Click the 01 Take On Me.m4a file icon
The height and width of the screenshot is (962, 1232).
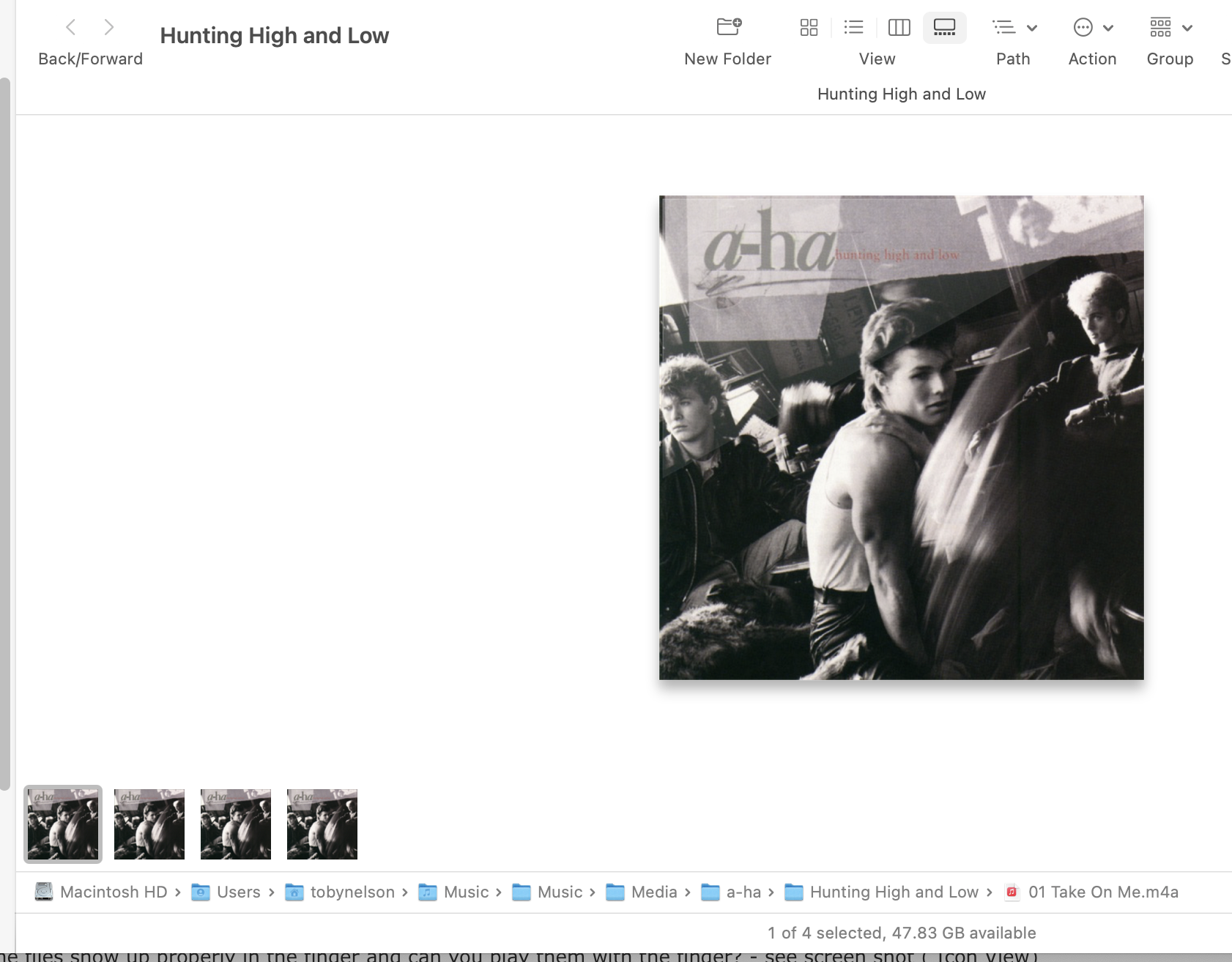(x=1012, y=892)
